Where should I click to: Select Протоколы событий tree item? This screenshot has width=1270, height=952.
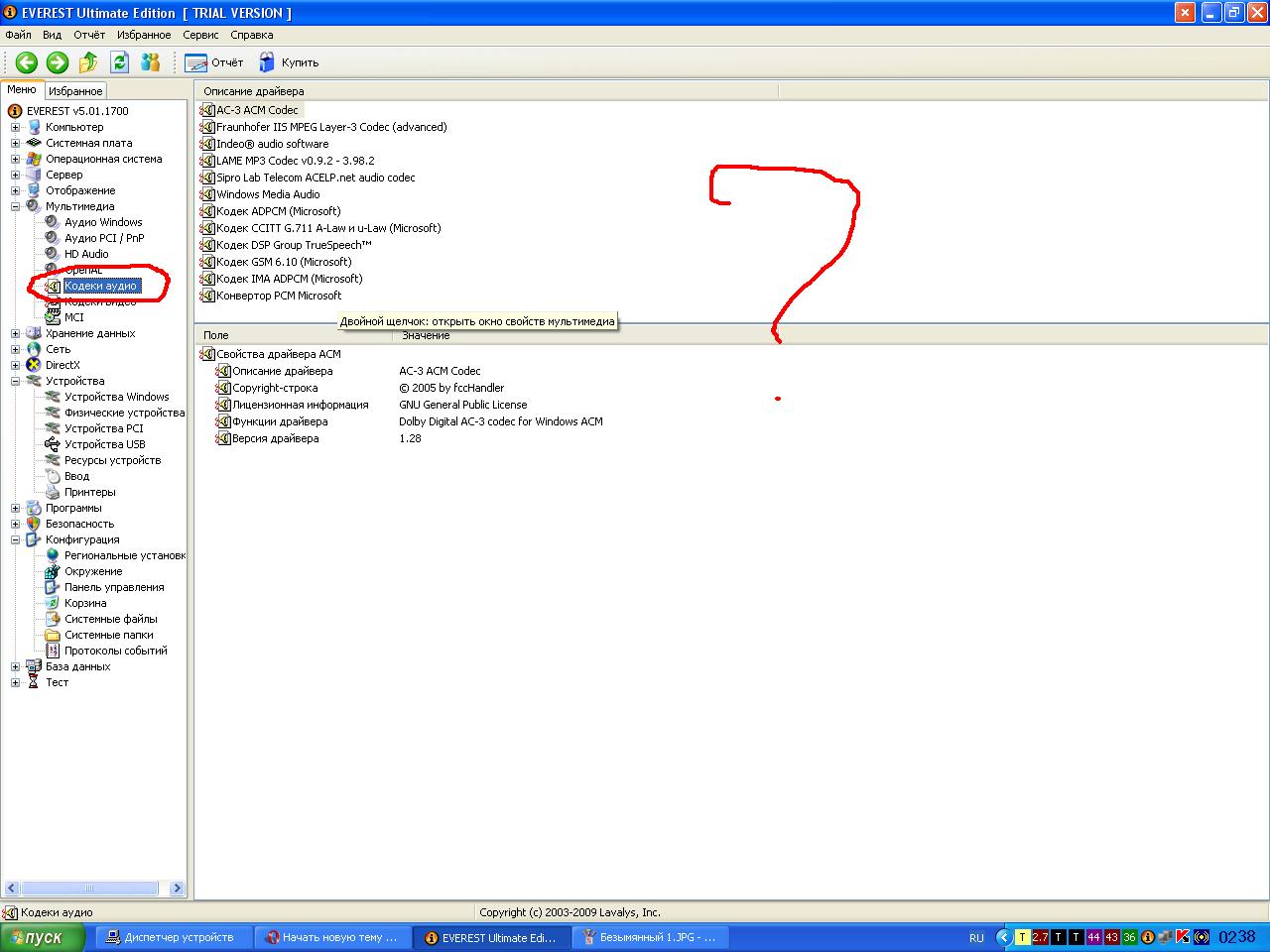[116, 651]
